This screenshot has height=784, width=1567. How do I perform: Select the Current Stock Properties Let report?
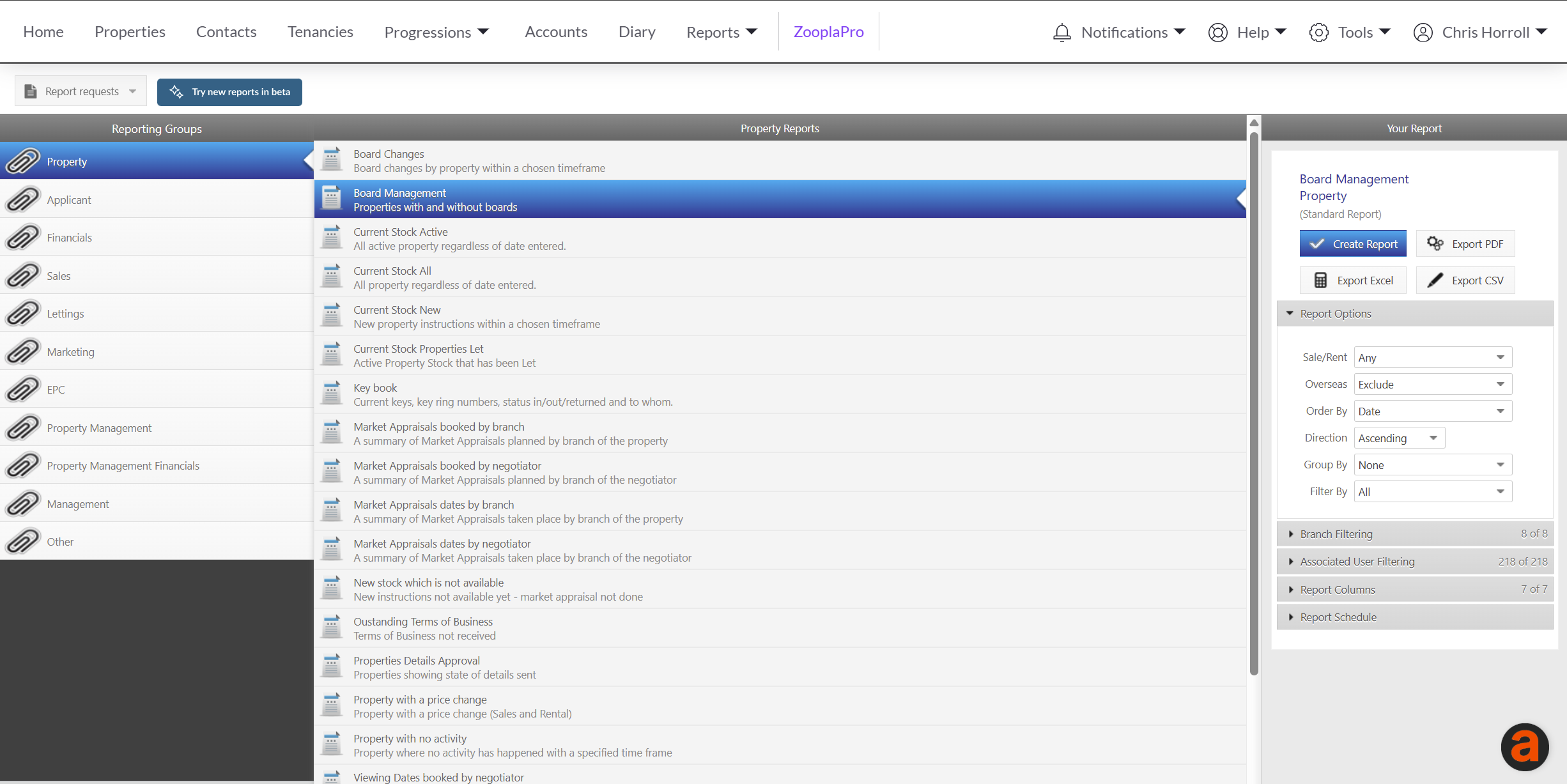click(780, 356)
